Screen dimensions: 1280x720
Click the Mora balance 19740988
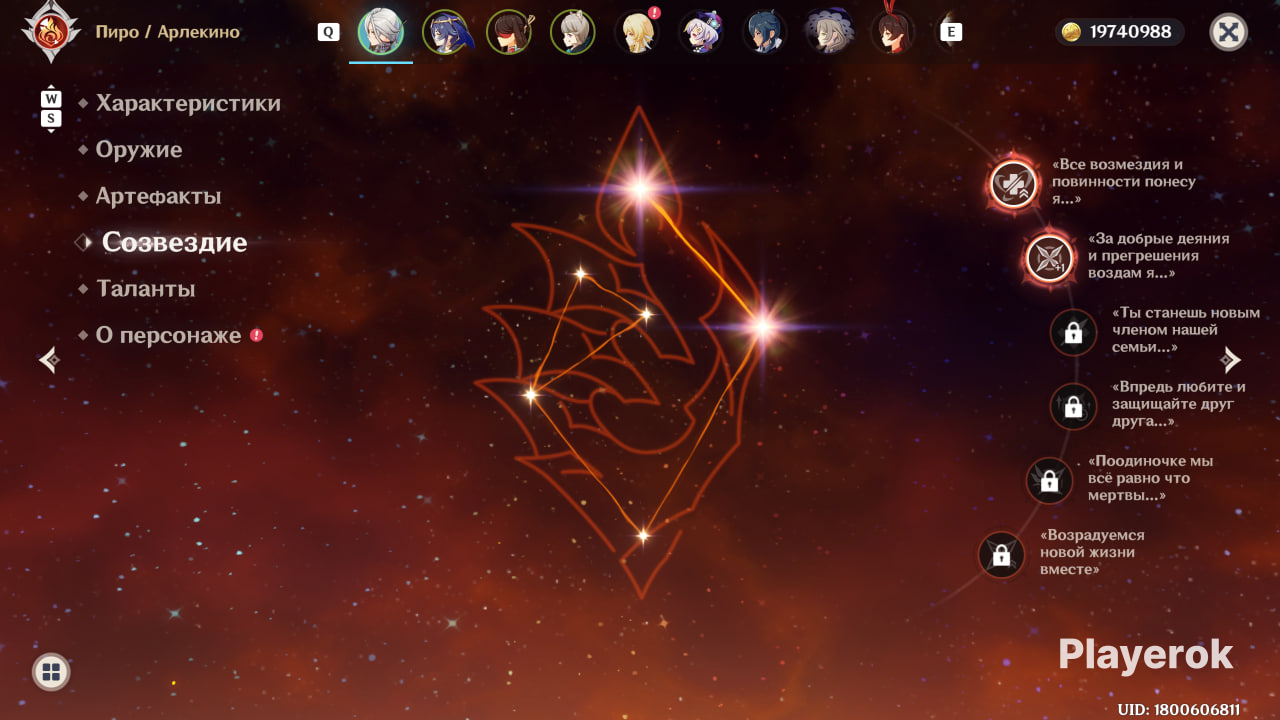pyautogui.click(x=1131, y=32)
